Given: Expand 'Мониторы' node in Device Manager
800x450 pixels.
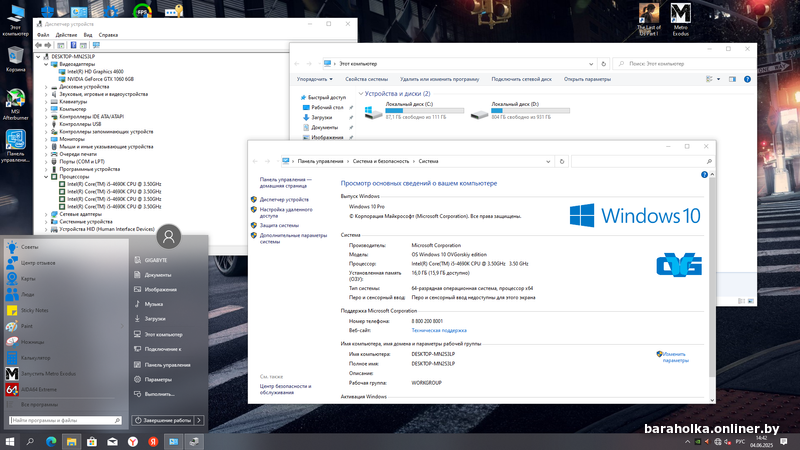Looking at the screenshot, I should point(46,139).
